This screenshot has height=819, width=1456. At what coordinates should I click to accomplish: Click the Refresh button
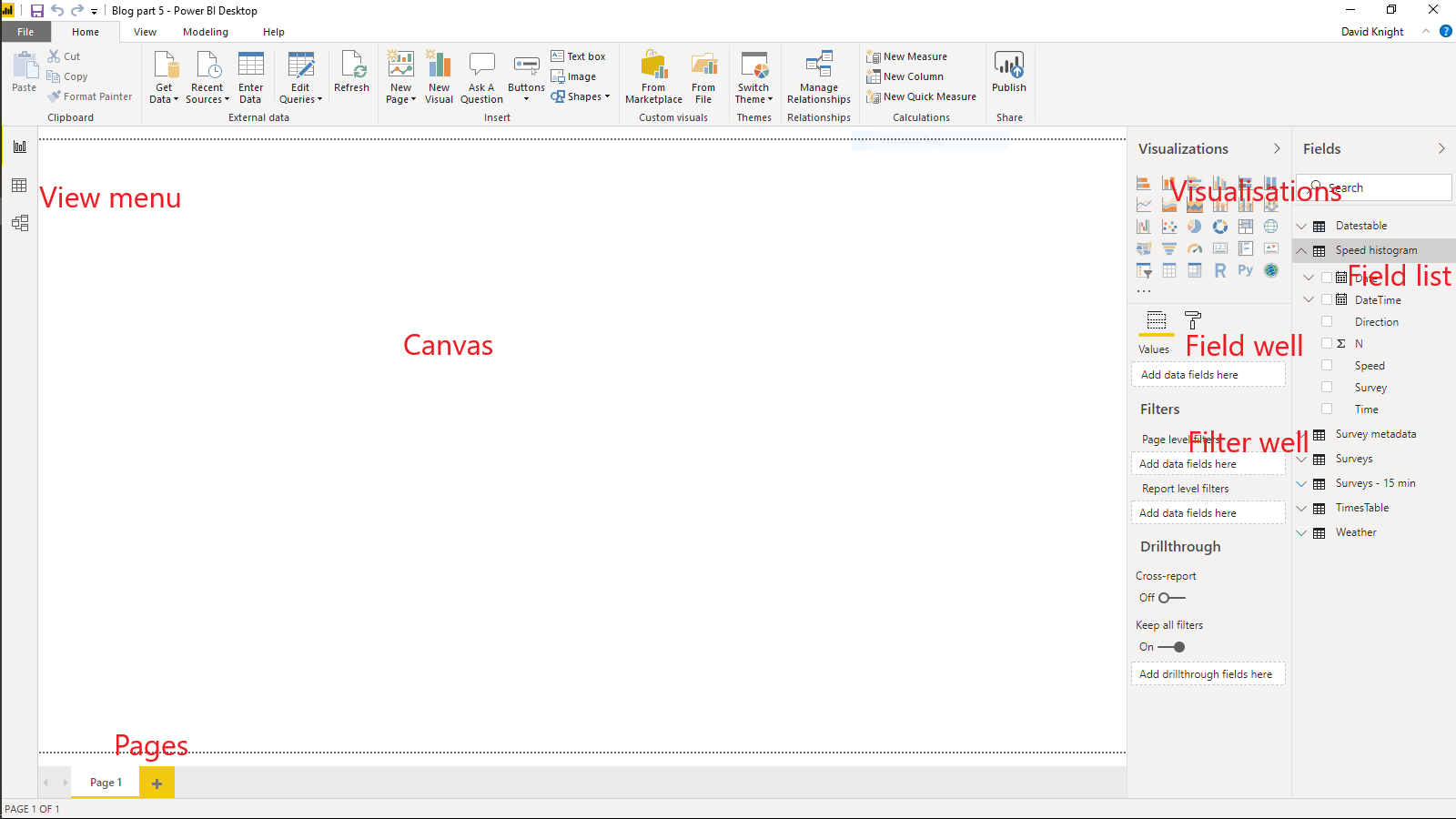[351, 72]
